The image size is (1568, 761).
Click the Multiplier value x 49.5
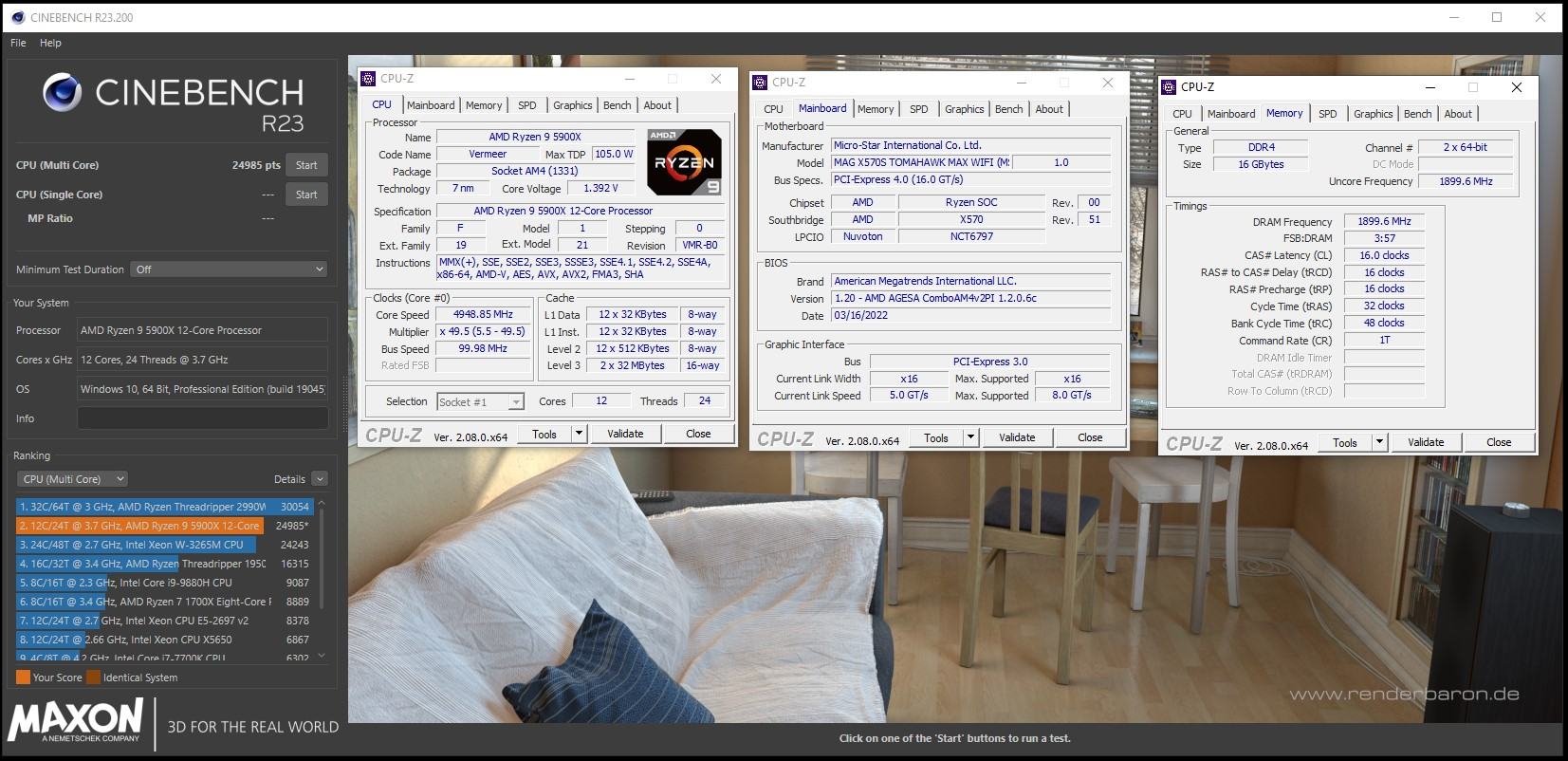click(484, 331)
